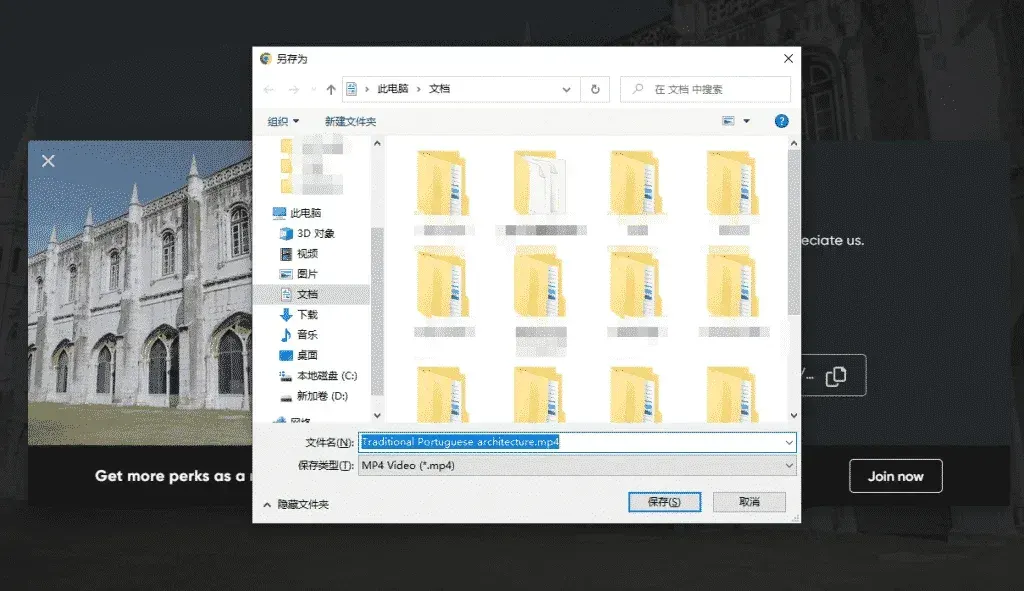This screenshot has height=591, width=1024.
Task: Open view options dropdown arrow
Action: click(746, 121)
